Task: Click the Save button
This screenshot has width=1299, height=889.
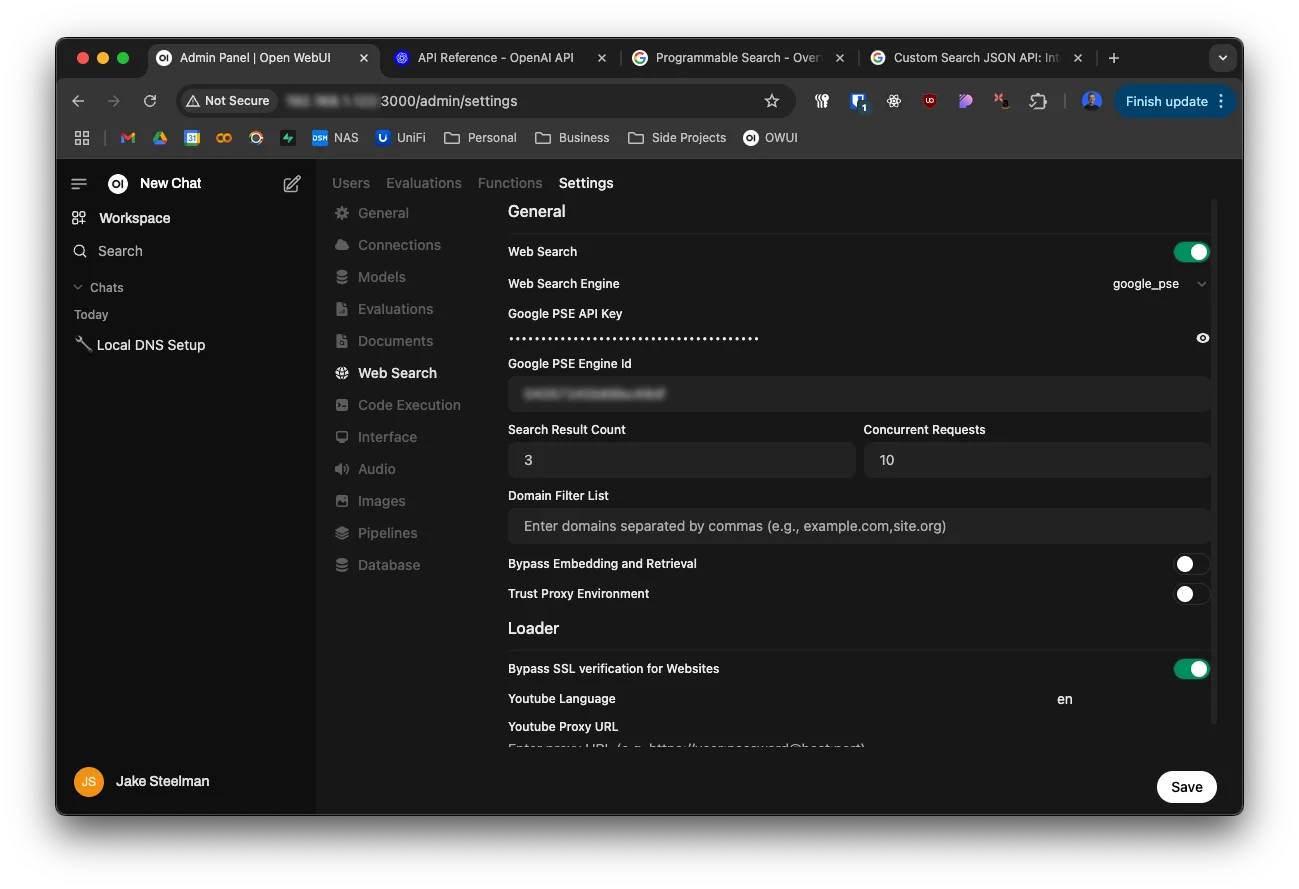Action: pyautogui.click(x=1187, y=787)
